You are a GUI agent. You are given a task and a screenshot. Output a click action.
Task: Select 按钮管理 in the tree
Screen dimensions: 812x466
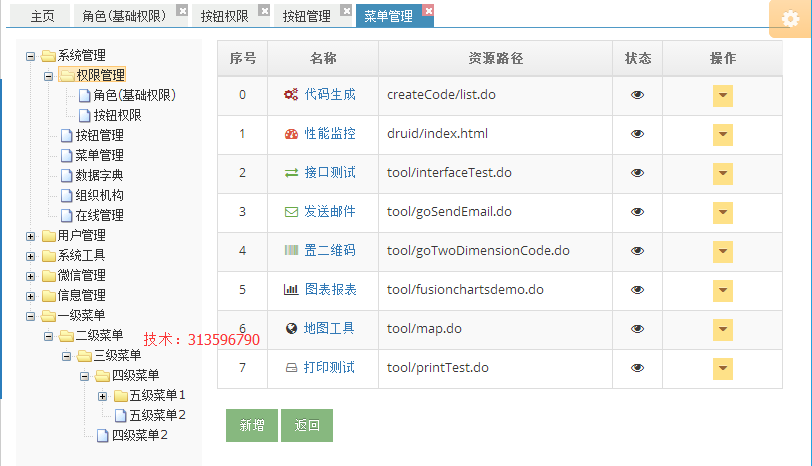[x=99, y=135]
